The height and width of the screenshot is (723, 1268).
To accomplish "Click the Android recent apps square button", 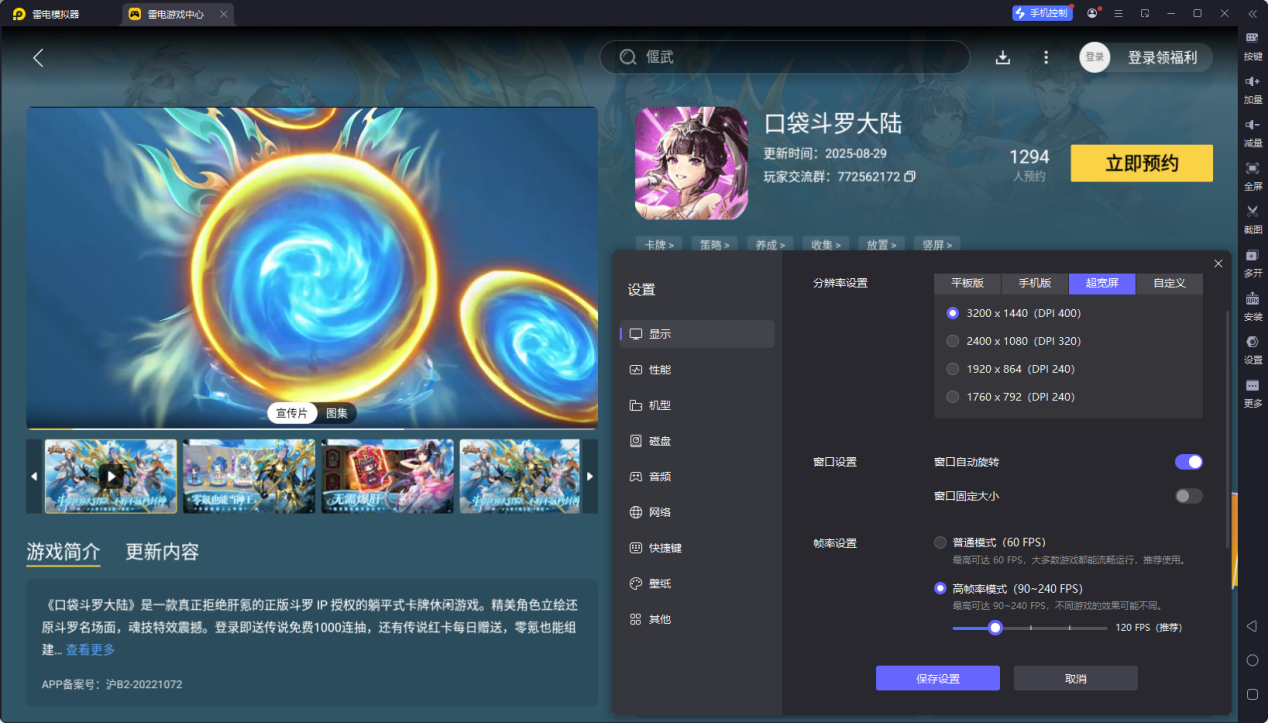I will (1252, 694).
